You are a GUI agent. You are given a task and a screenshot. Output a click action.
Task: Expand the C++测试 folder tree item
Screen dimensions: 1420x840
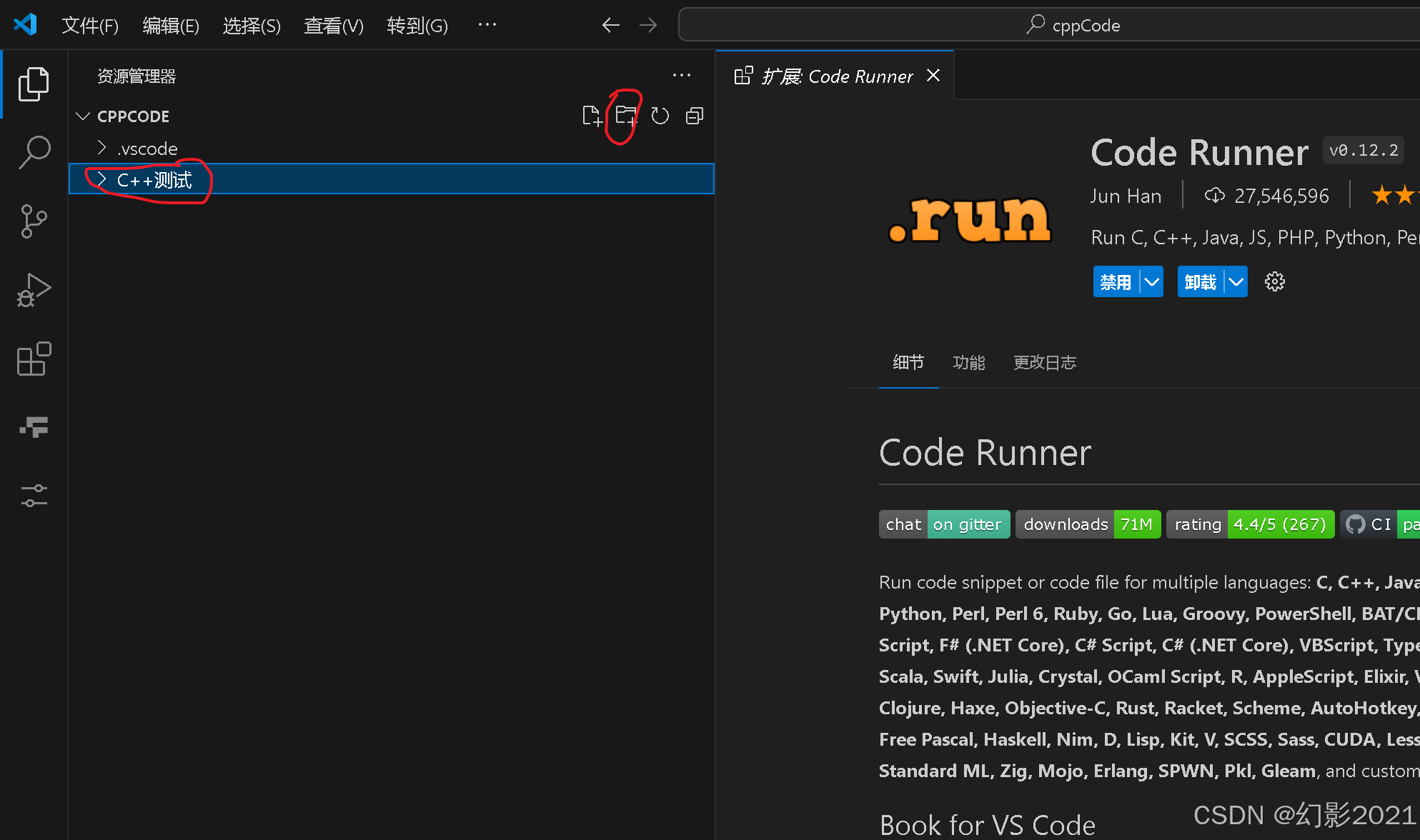point(101,179)
